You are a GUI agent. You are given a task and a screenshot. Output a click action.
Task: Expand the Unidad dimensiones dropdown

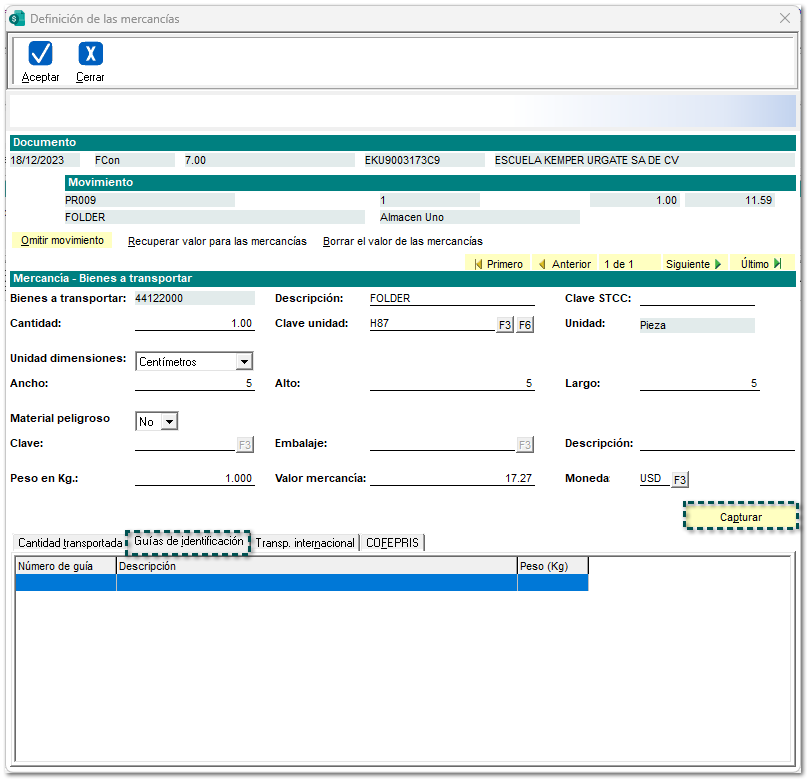coord(244,362)
